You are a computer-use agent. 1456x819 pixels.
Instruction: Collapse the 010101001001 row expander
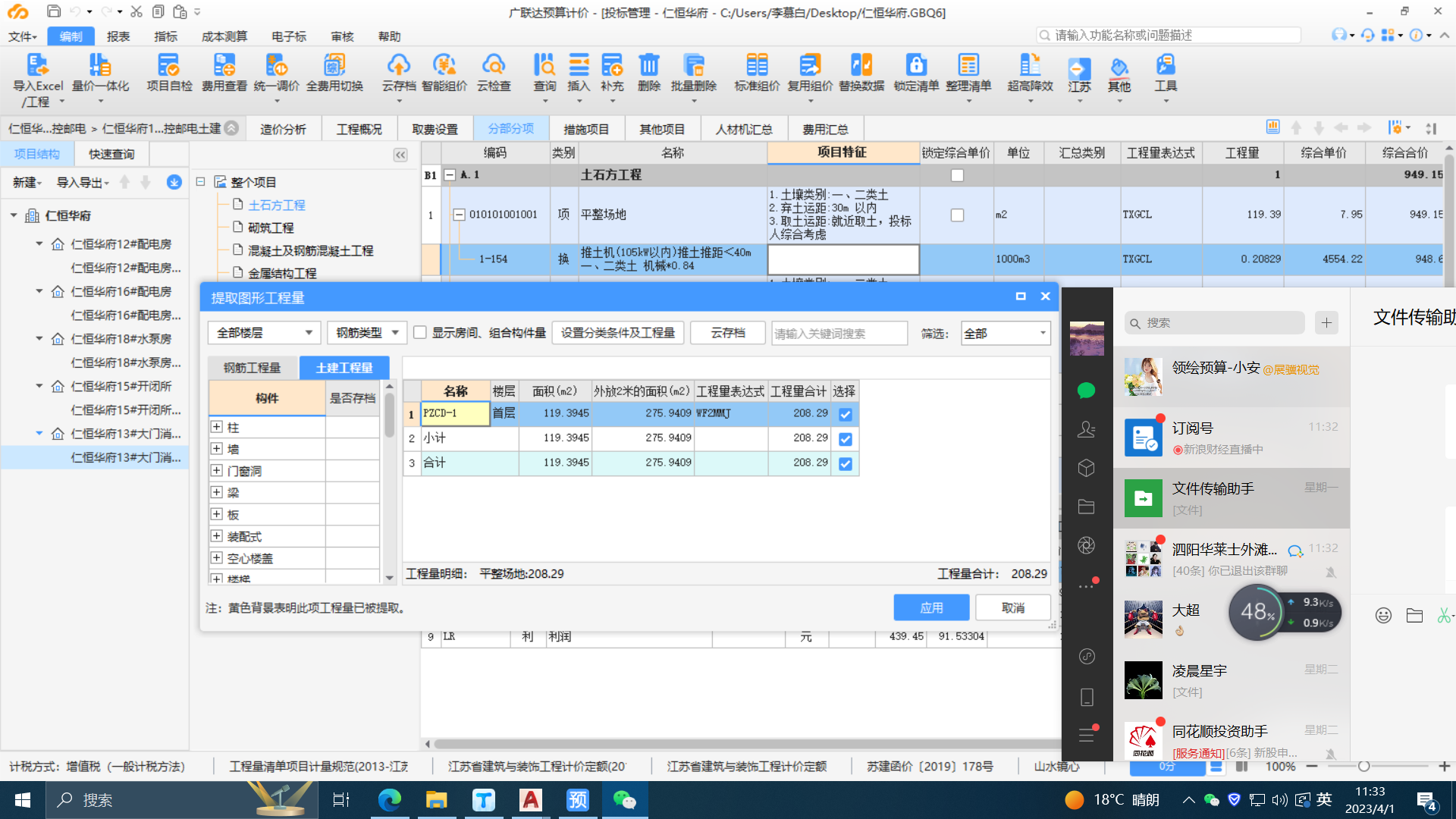coord(459,215)
